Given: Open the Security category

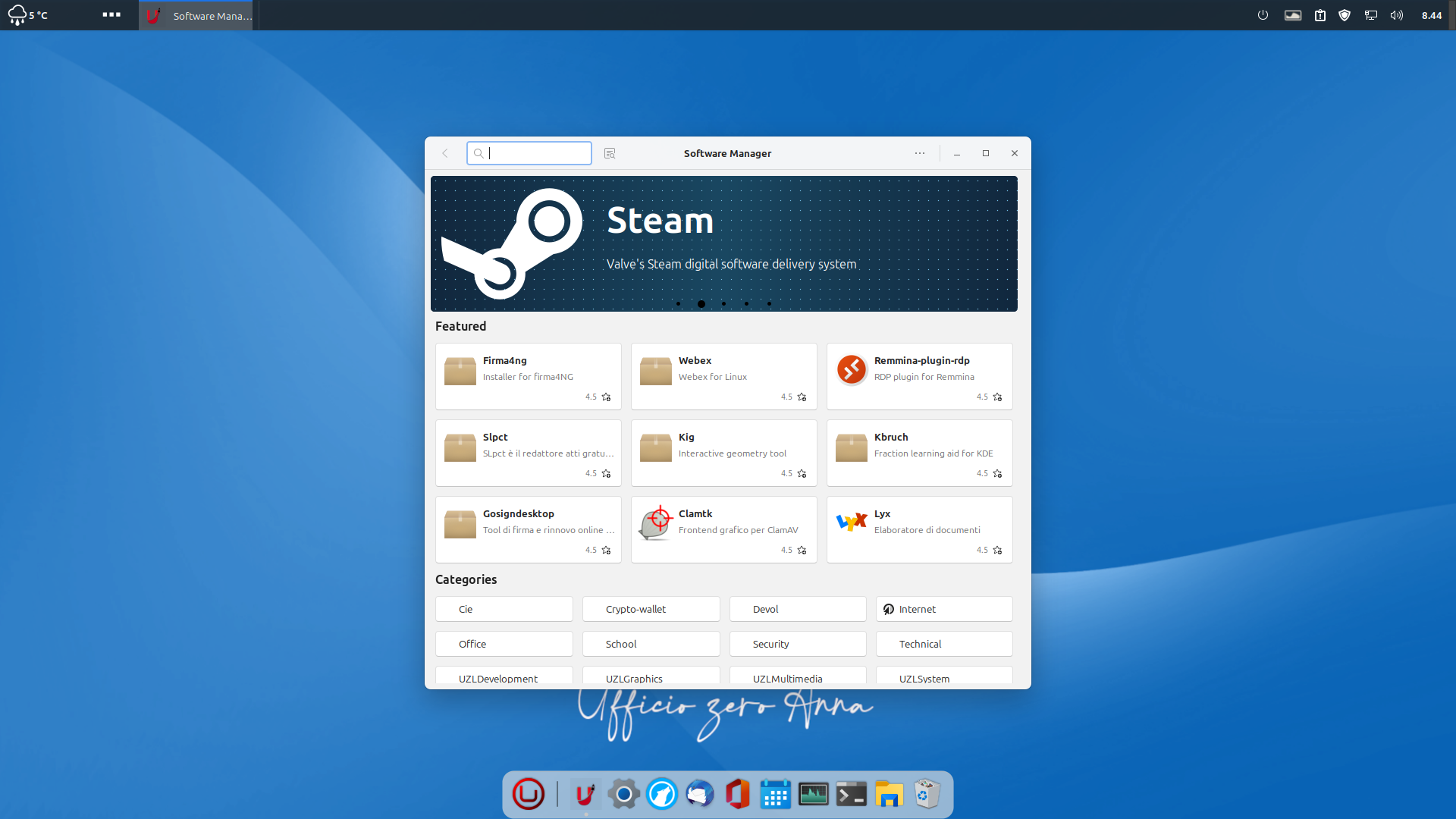Looking at the screenshot, I should pyautogui.click(x=797, y=644).
